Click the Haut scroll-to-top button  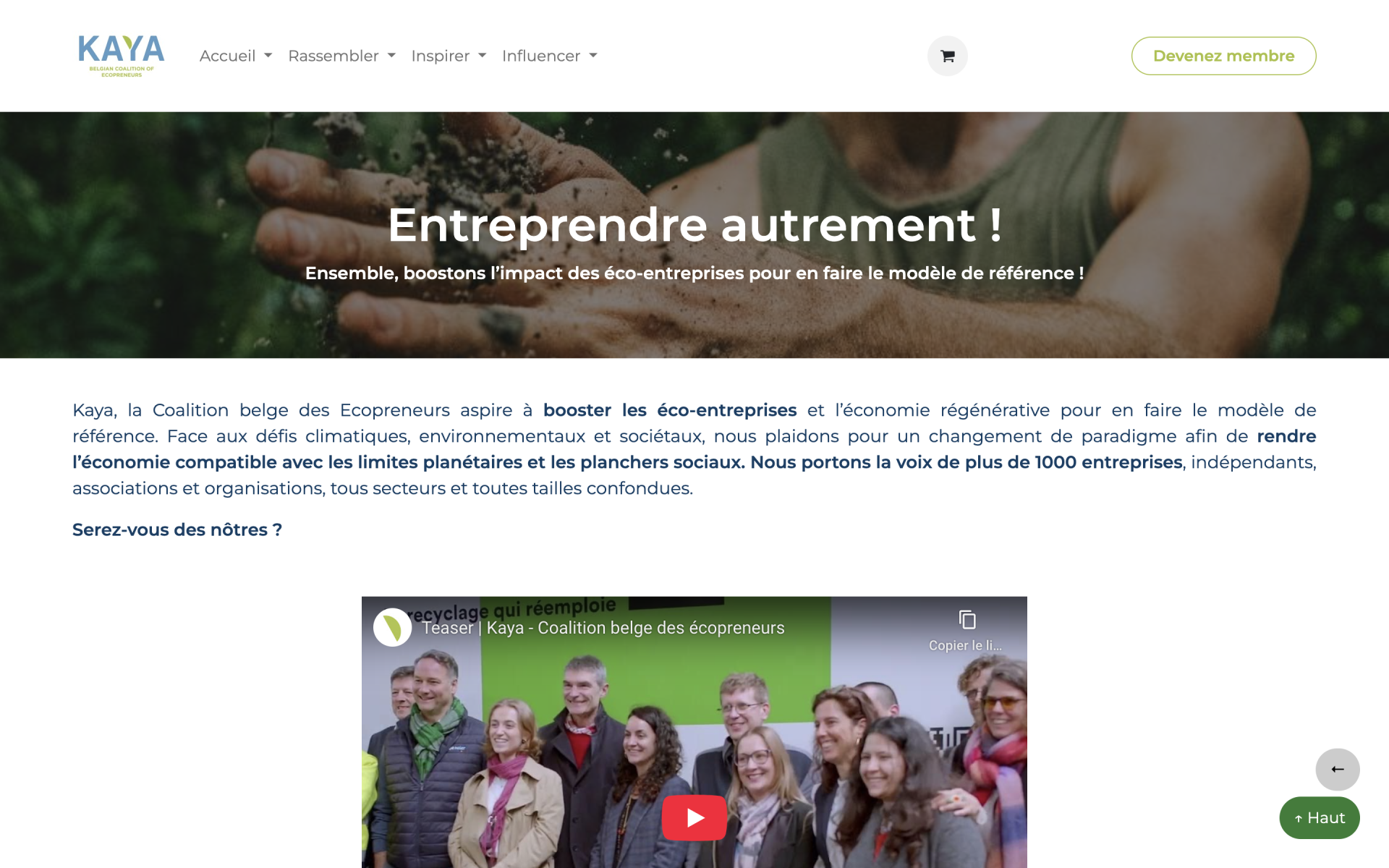(x=1319, y=817)
